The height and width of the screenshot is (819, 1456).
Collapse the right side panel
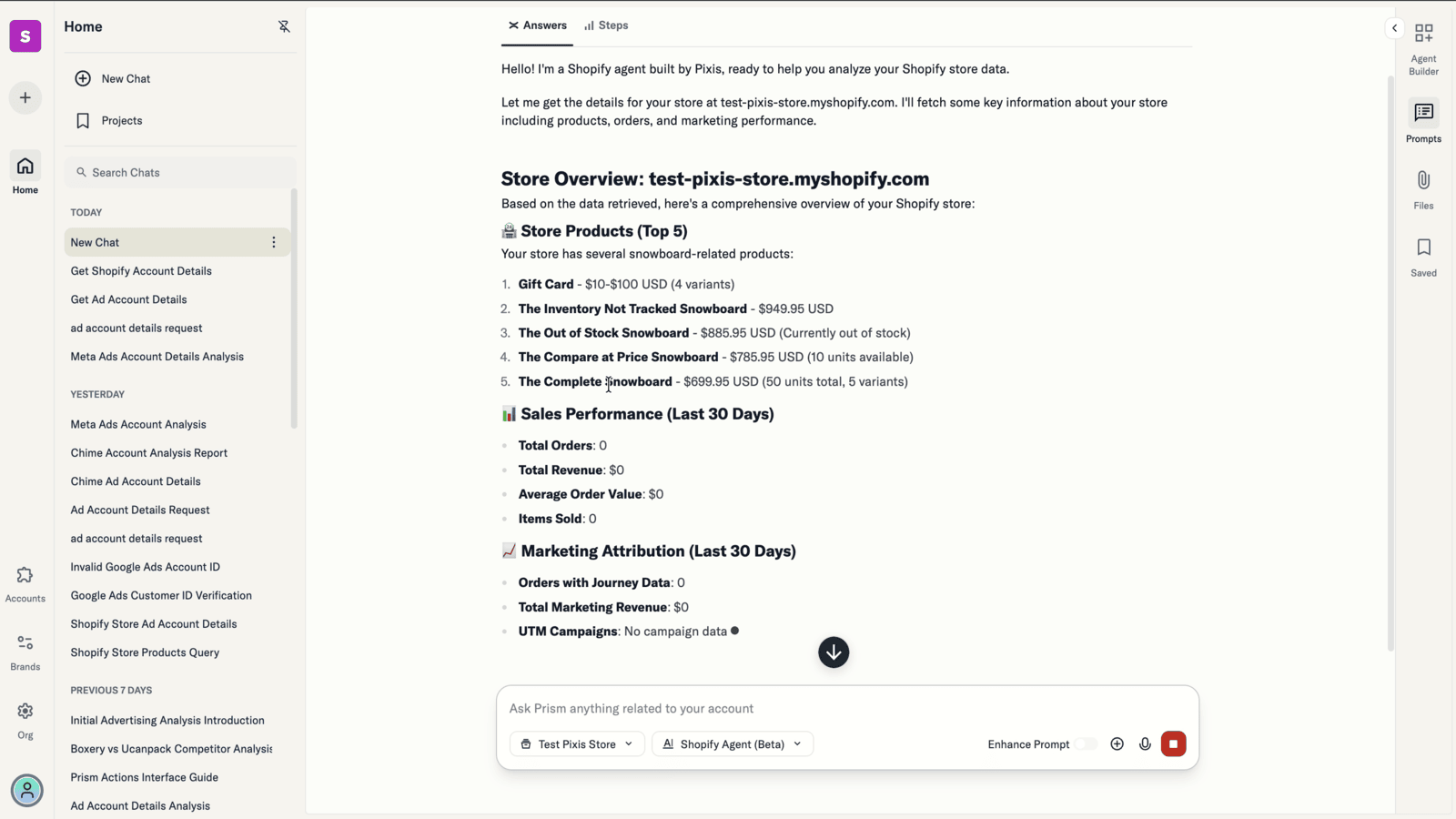click(x=1394, y=27)
